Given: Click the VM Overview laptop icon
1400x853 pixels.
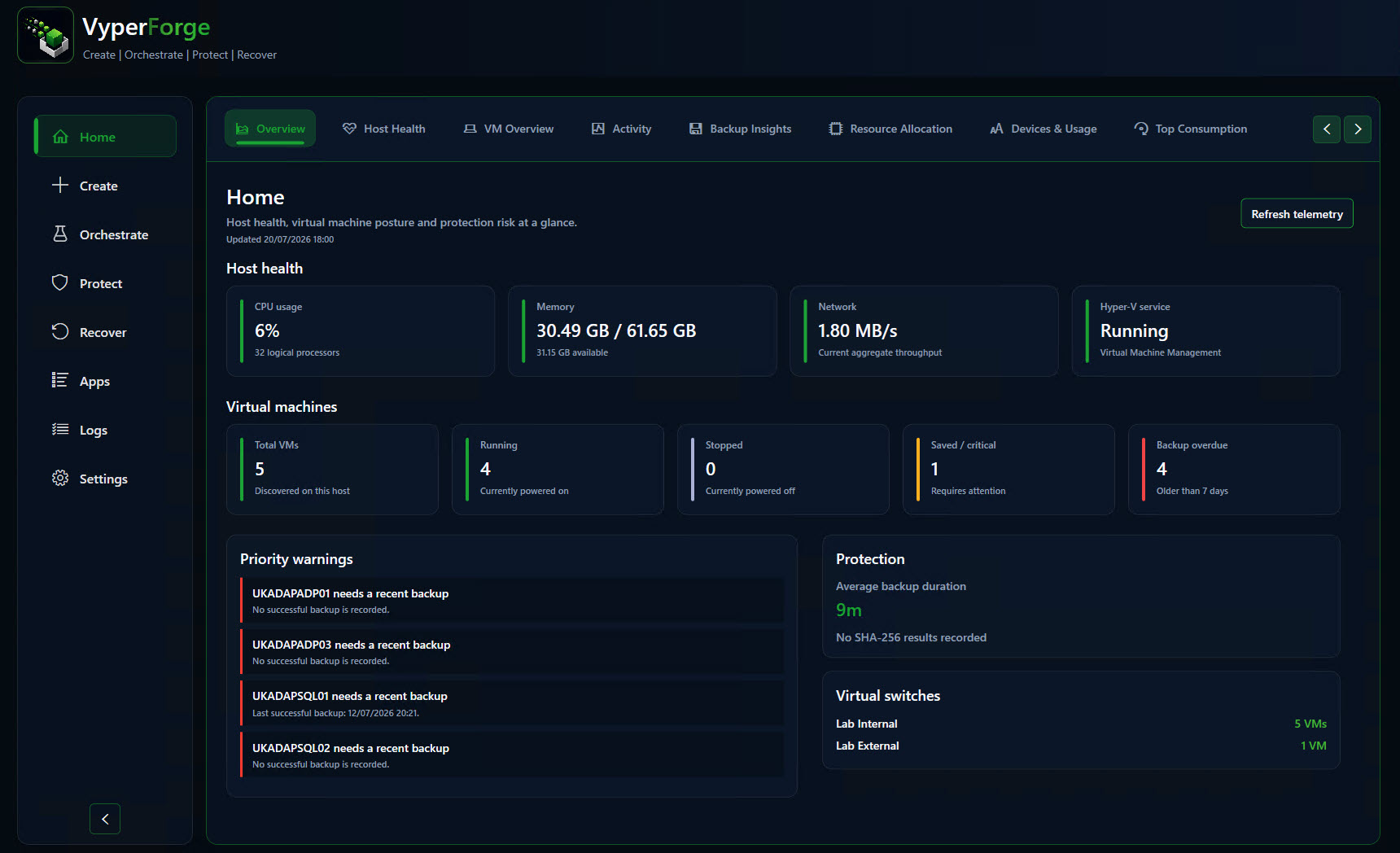Looking at the screenshot, I should click(x=470, y=129).
